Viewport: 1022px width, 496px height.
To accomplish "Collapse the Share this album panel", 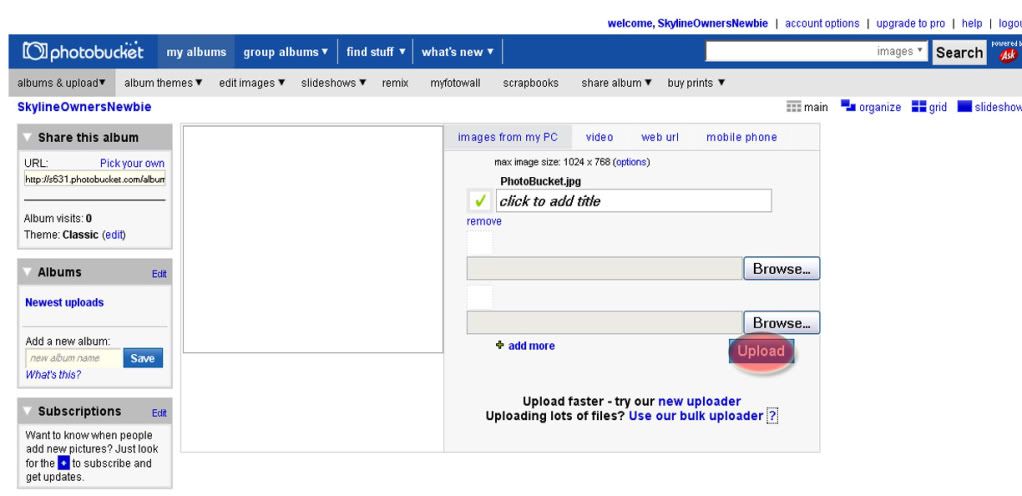I will pos(27,138).
